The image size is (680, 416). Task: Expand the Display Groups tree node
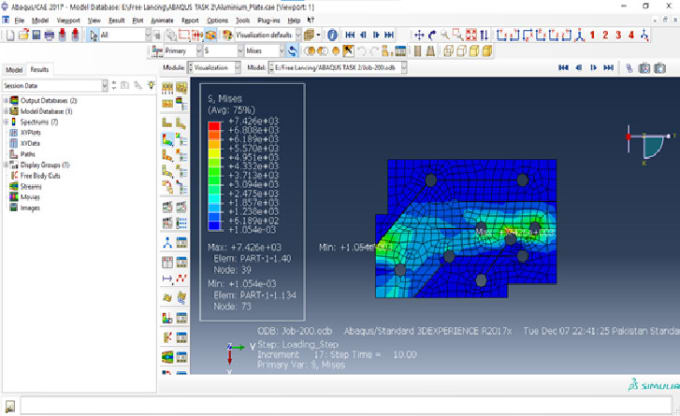click(x=6, y=165)
